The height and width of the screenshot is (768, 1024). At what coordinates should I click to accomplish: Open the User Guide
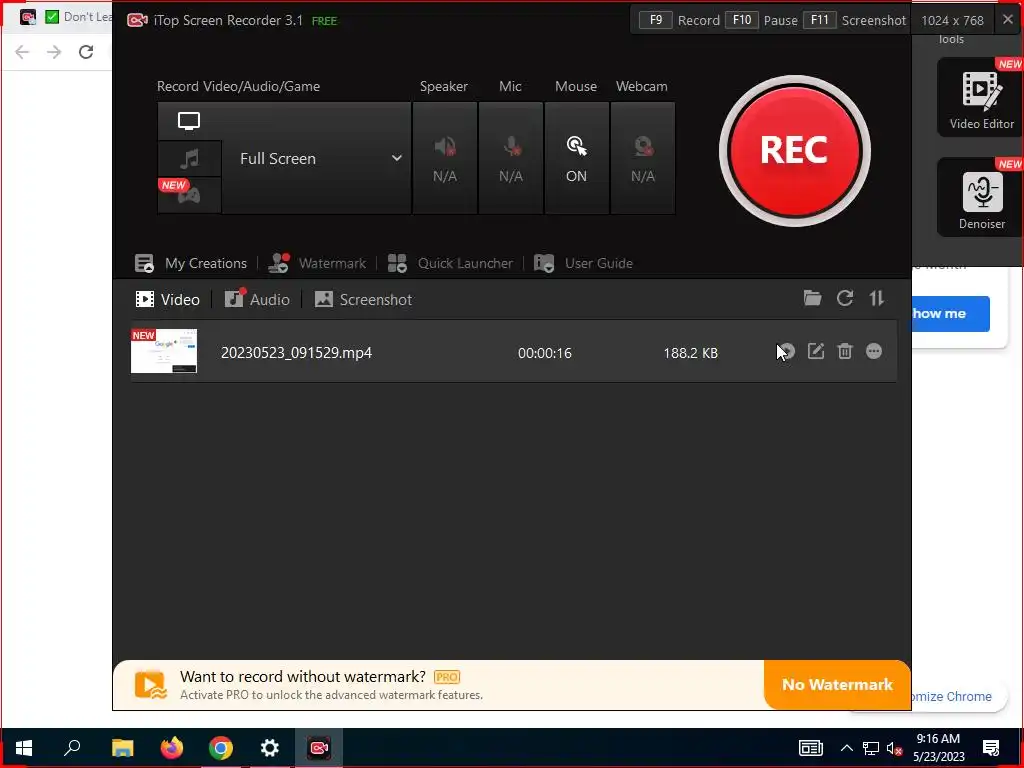(x=583, y=263)
